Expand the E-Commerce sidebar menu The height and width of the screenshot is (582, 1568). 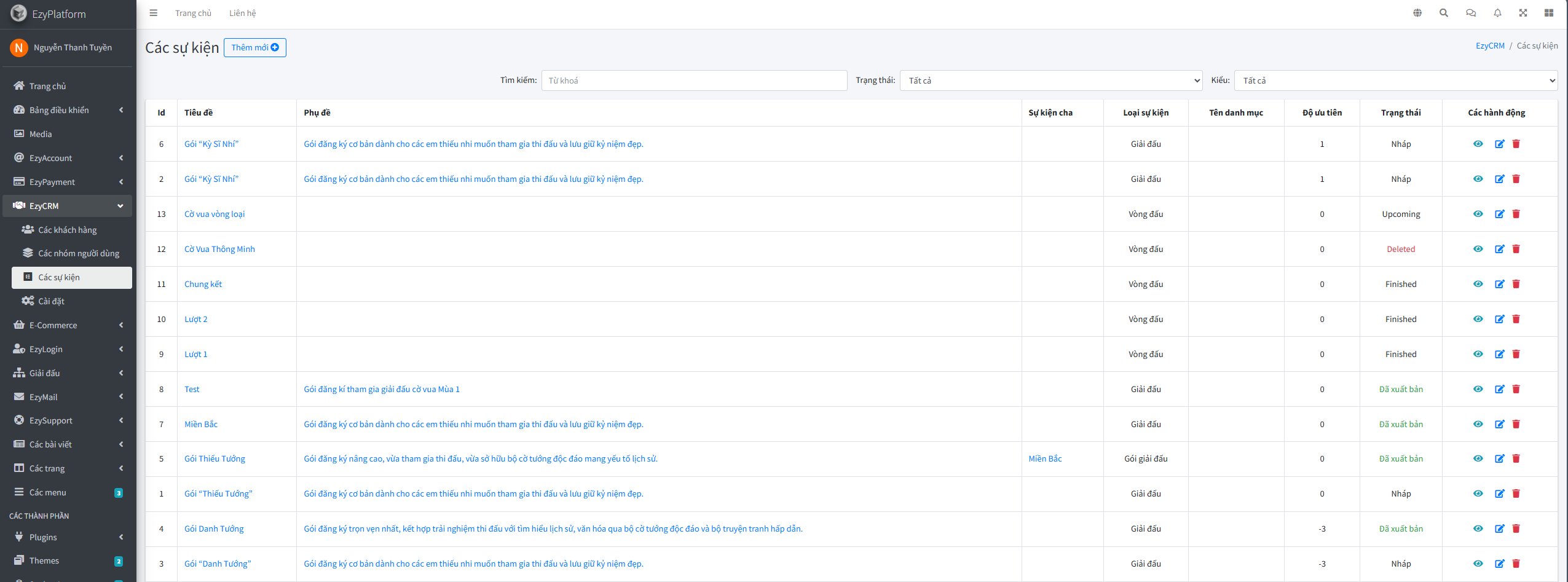[68, 325]
